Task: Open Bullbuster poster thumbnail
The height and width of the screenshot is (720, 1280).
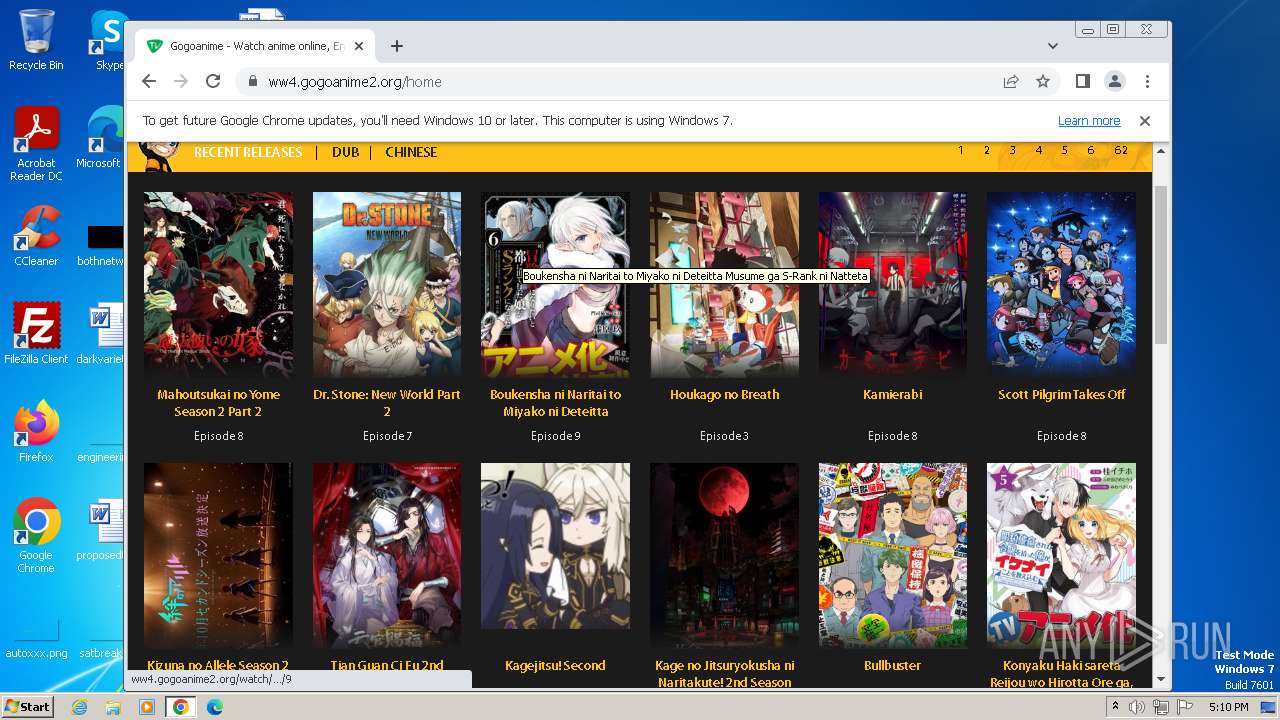Action: point(893,555)
